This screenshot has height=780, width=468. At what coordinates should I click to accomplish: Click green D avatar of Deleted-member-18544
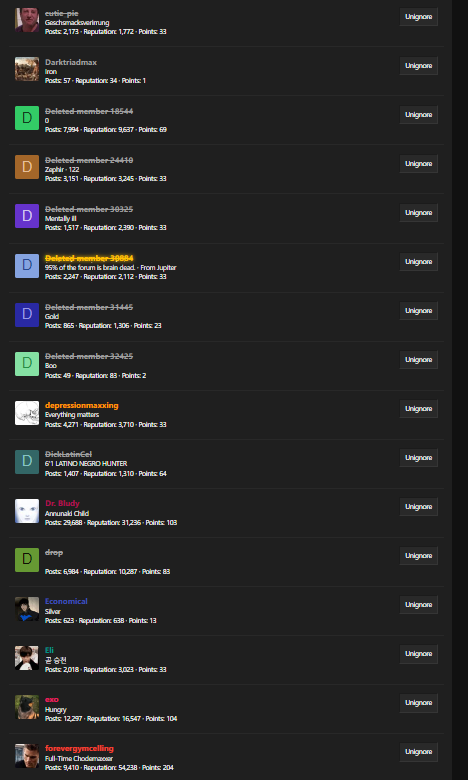point(27,118)
